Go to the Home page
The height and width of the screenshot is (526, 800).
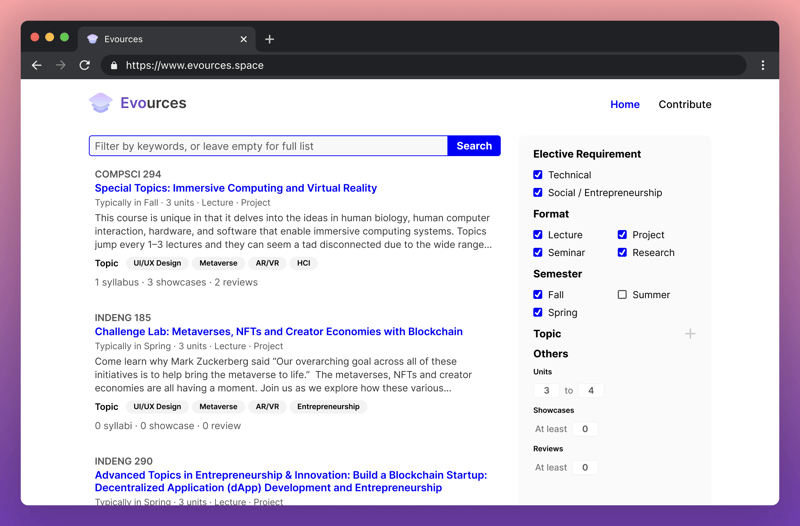click(625, 104)
